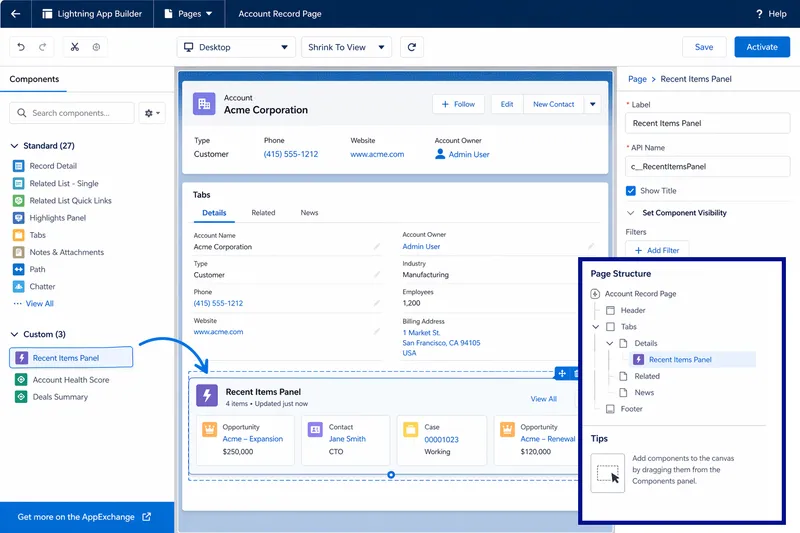
Task: Select the Notes & Attachments component
Action: click(58, 252)
